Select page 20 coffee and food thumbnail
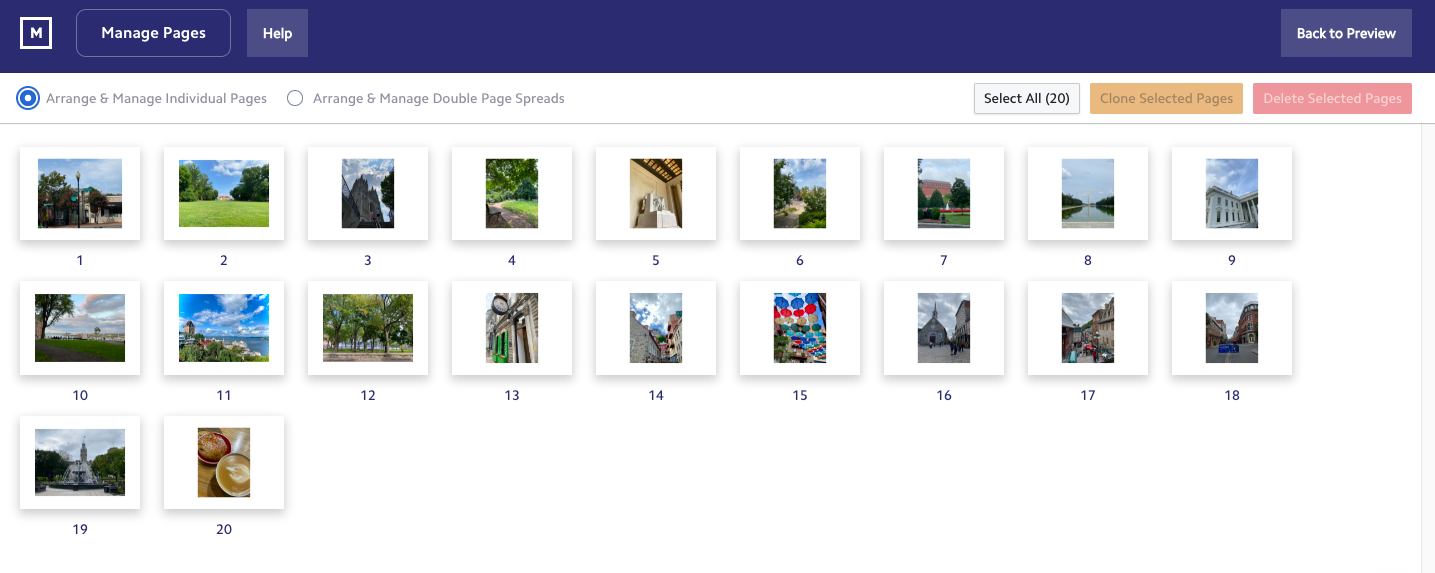This screenshot has height=573, width=1435. [x=224, y=462]
